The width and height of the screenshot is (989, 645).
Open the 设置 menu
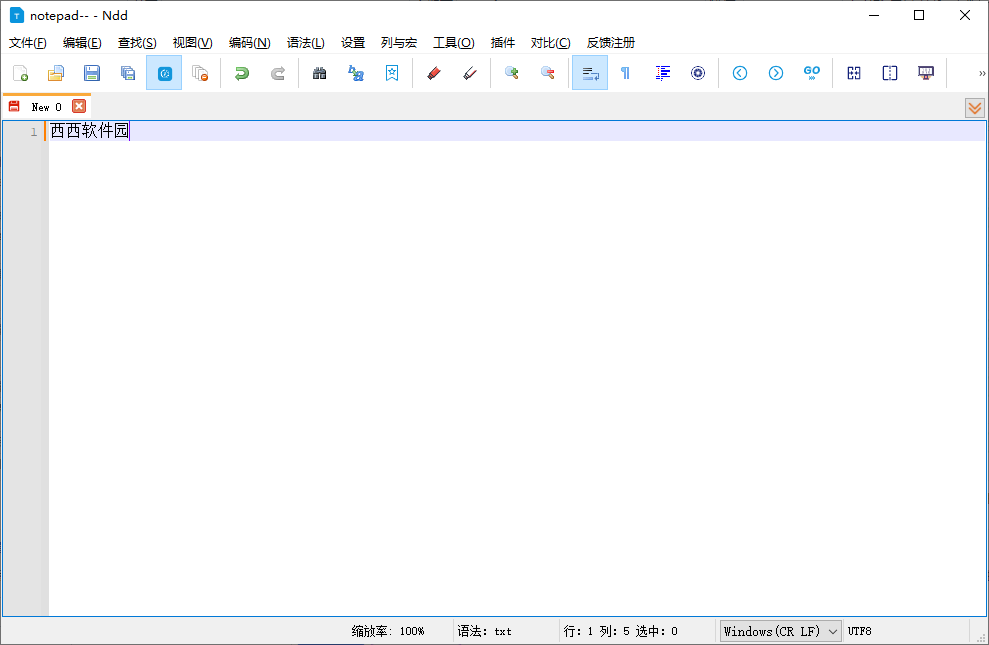[353, 43]
